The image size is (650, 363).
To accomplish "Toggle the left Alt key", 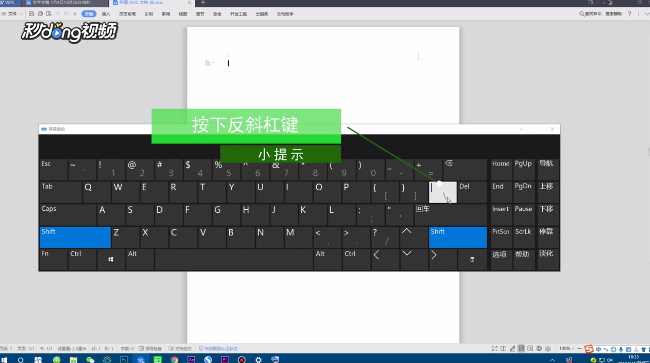I will (x=140, y=260).
